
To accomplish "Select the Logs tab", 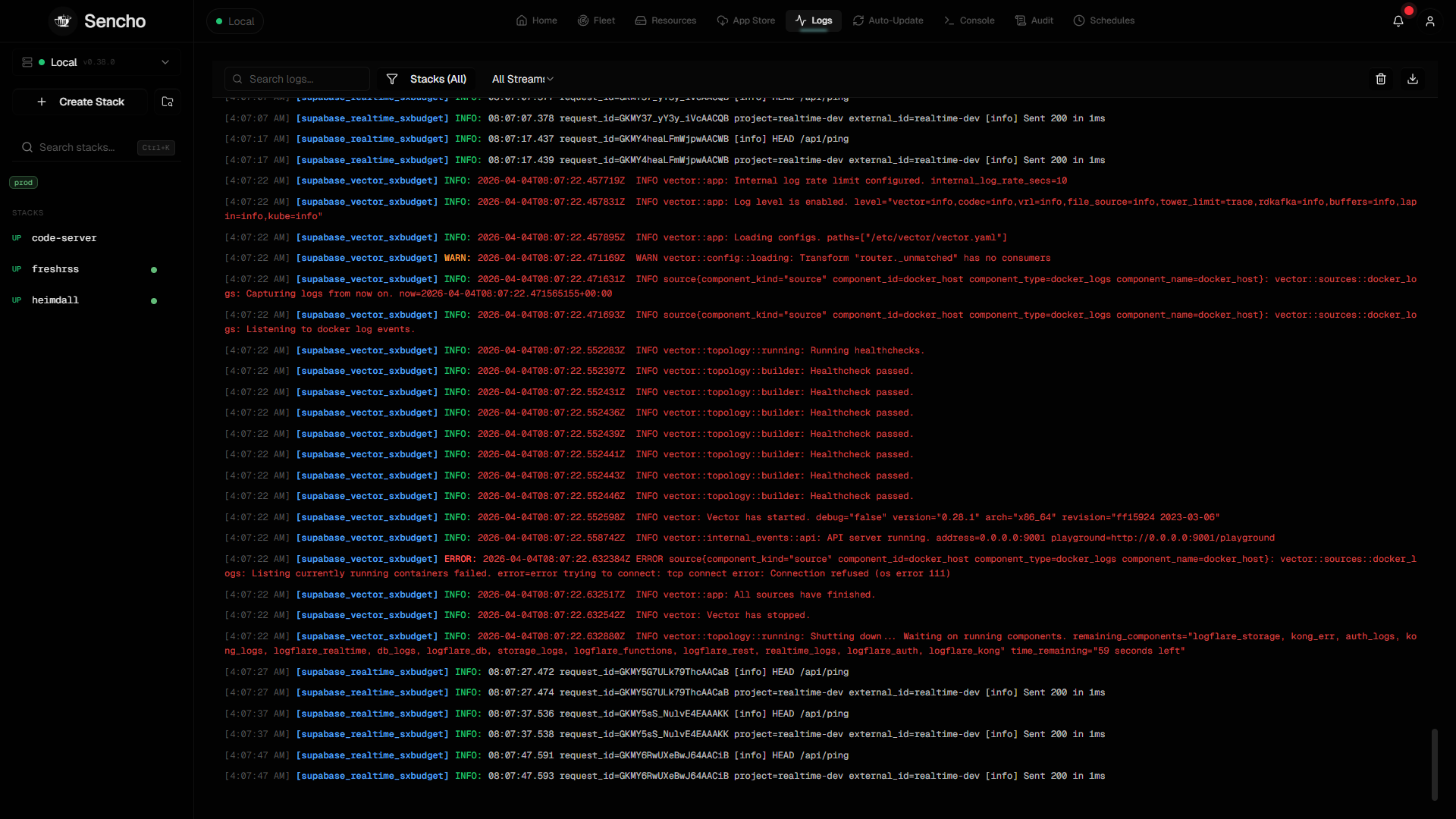I will point(814,20).
